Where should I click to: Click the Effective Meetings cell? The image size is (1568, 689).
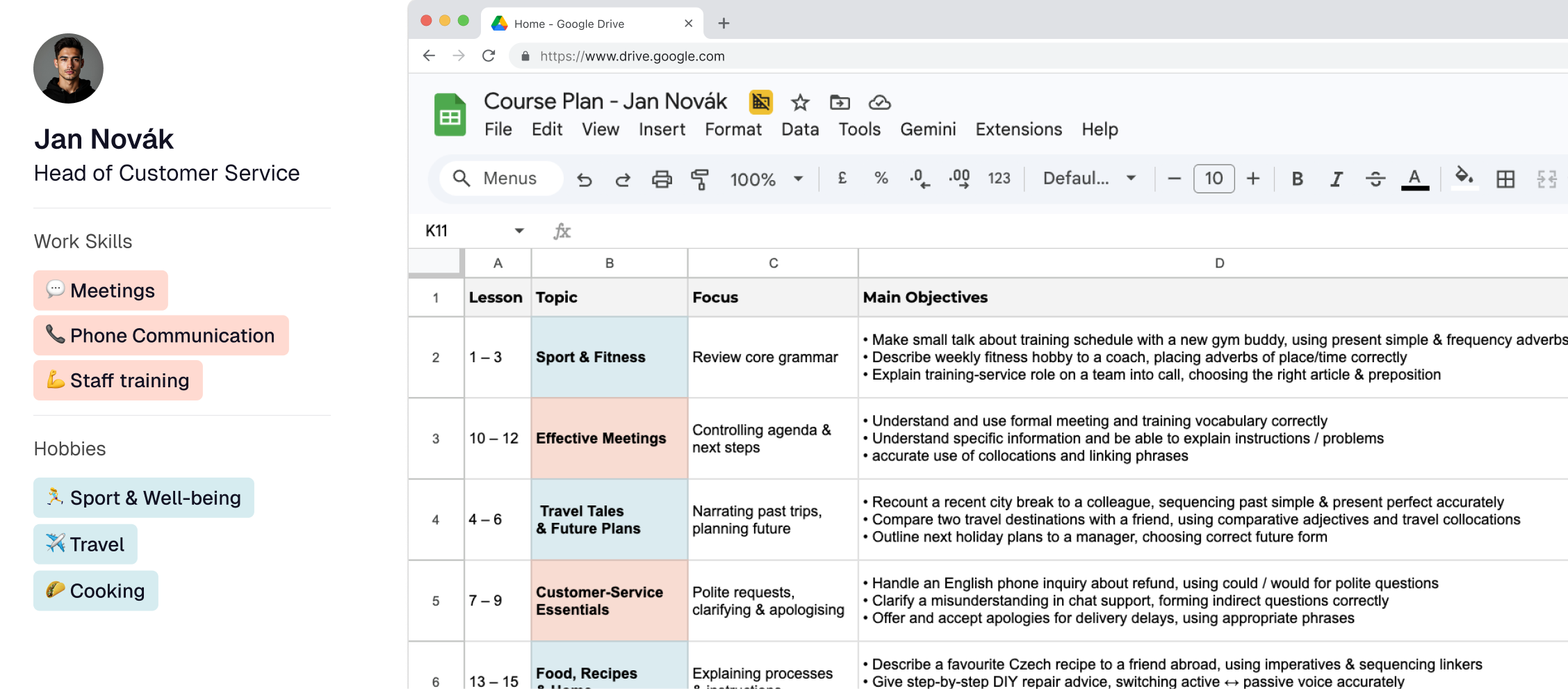pos(610,439)
